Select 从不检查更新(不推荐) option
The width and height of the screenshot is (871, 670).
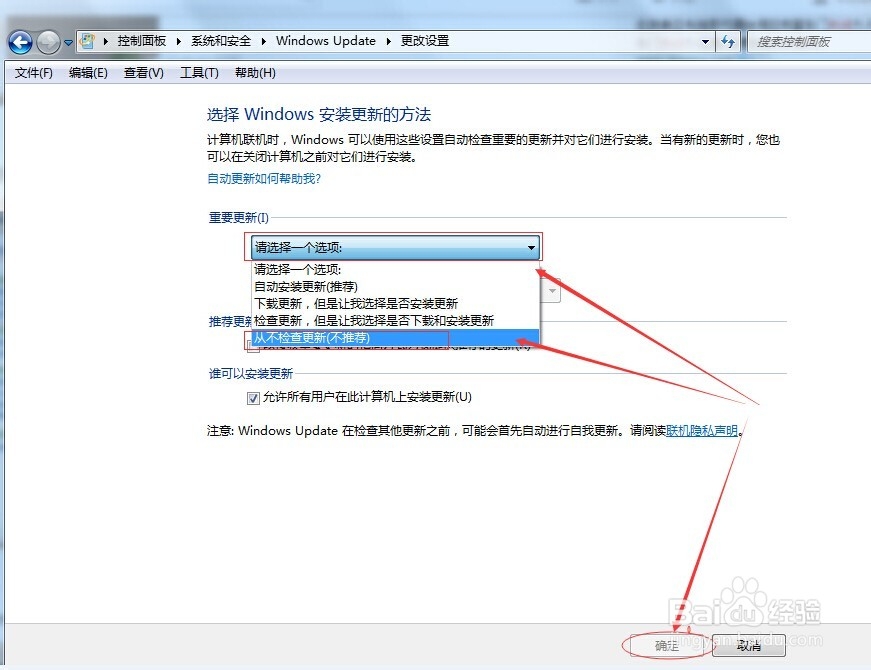coord(395,338)
